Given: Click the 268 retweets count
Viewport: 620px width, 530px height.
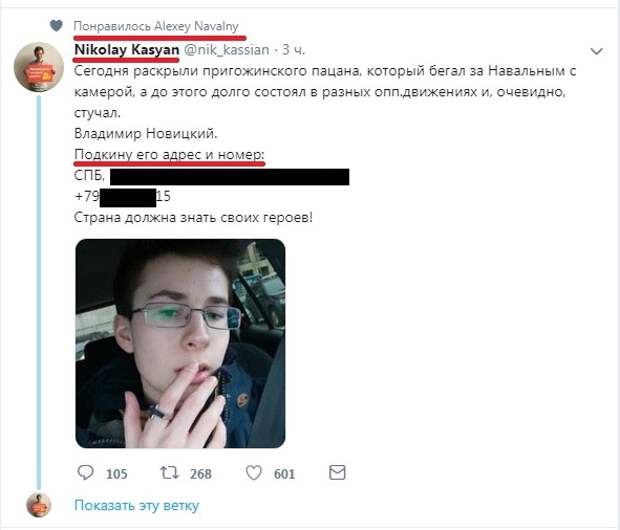Looking at the screenshot, I should (200, 473).
